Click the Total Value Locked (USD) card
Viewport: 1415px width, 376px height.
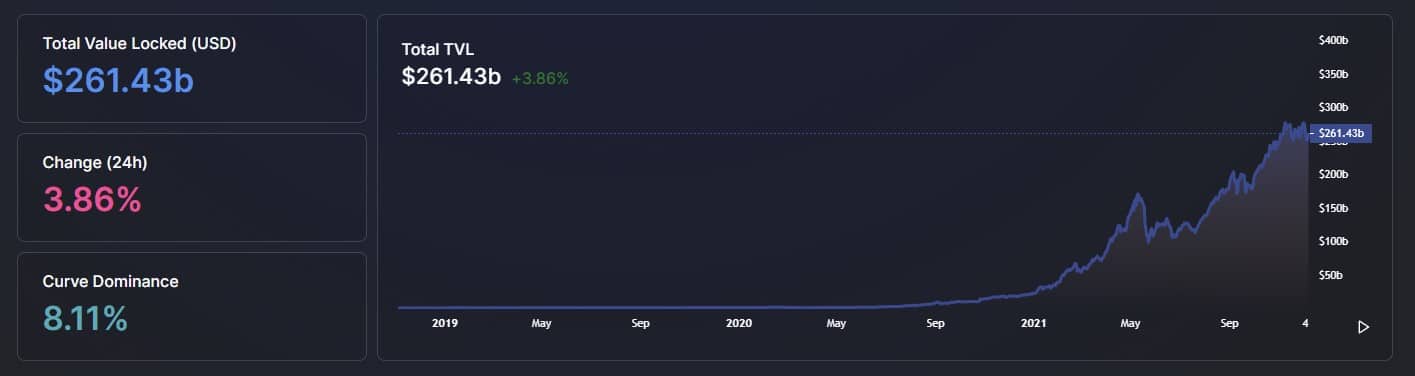(192, 69)
